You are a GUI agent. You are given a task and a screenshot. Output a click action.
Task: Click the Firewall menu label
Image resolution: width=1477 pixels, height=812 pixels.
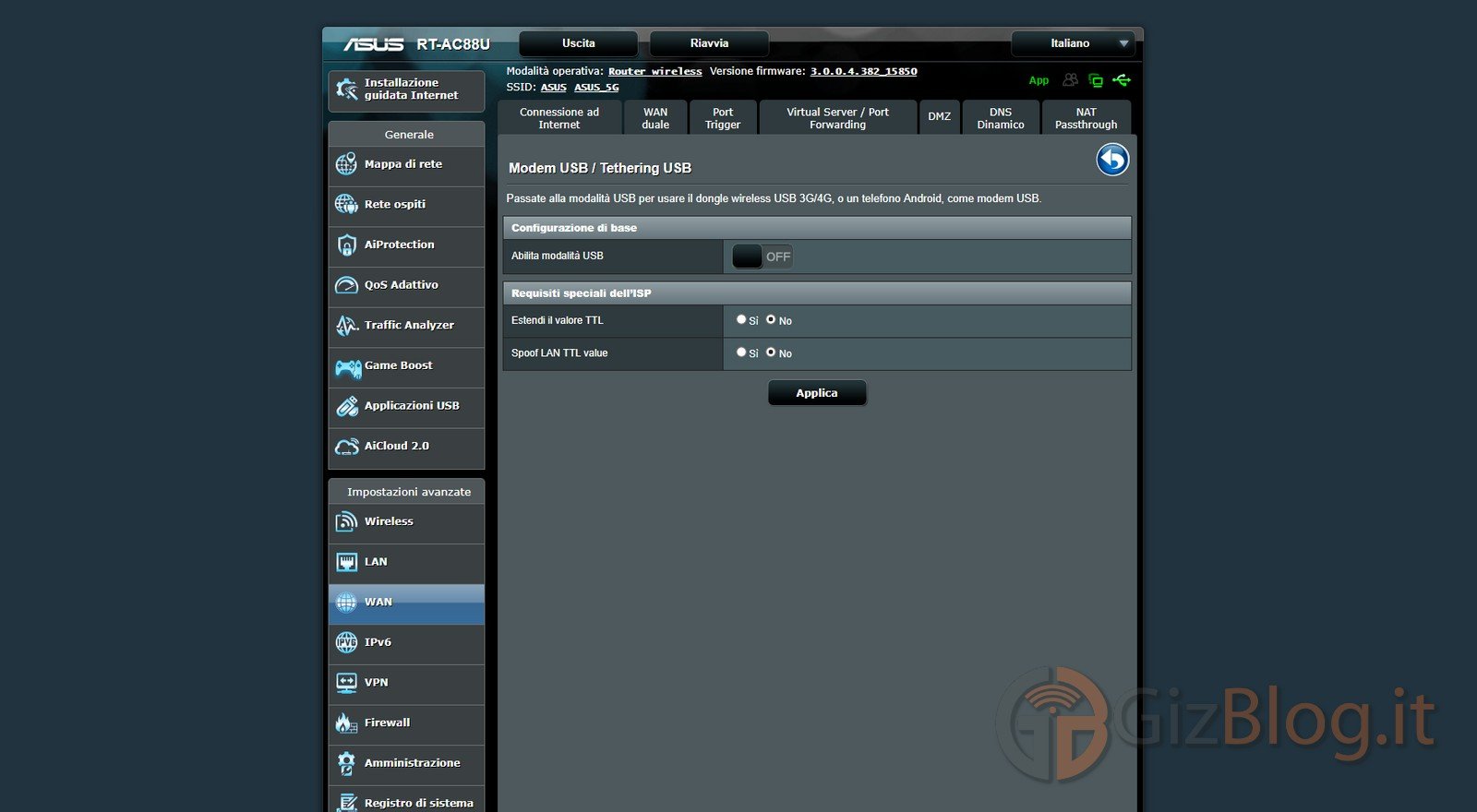click(388, 722)
